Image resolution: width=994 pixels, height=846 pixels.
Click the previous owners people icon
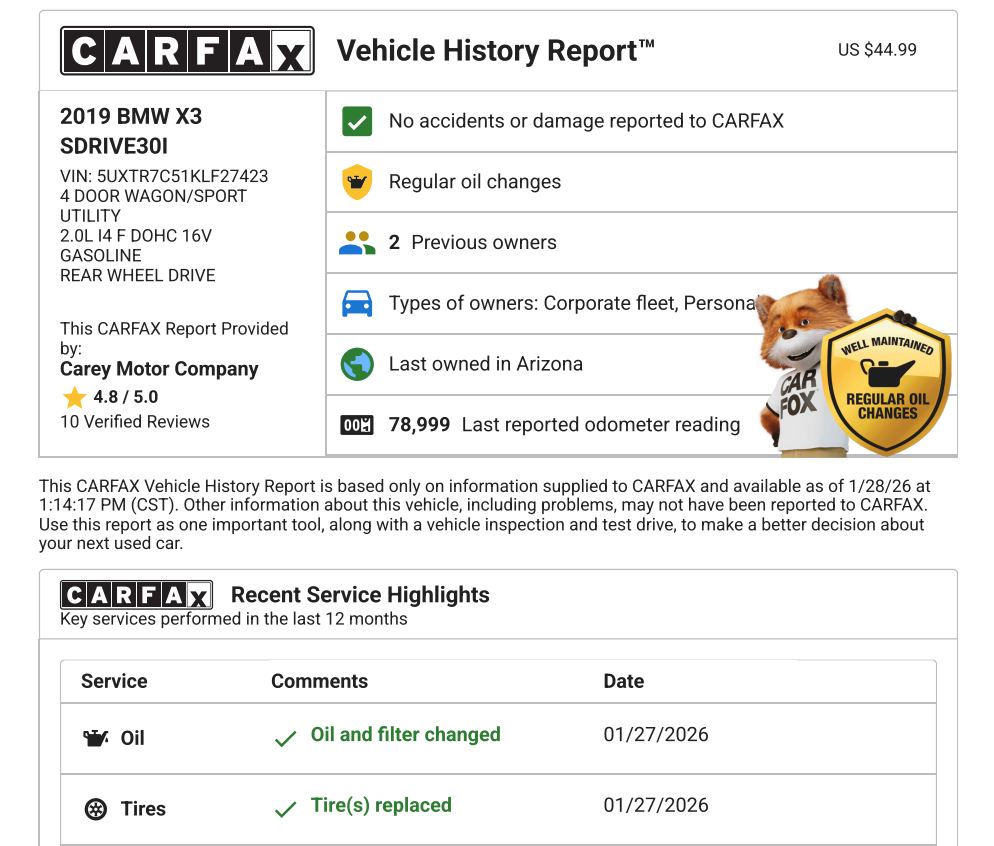356,243
